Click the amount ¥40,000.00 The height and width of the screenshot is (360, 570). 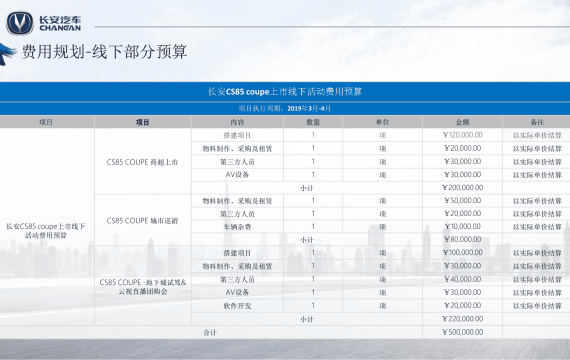(x=463, y=279)
